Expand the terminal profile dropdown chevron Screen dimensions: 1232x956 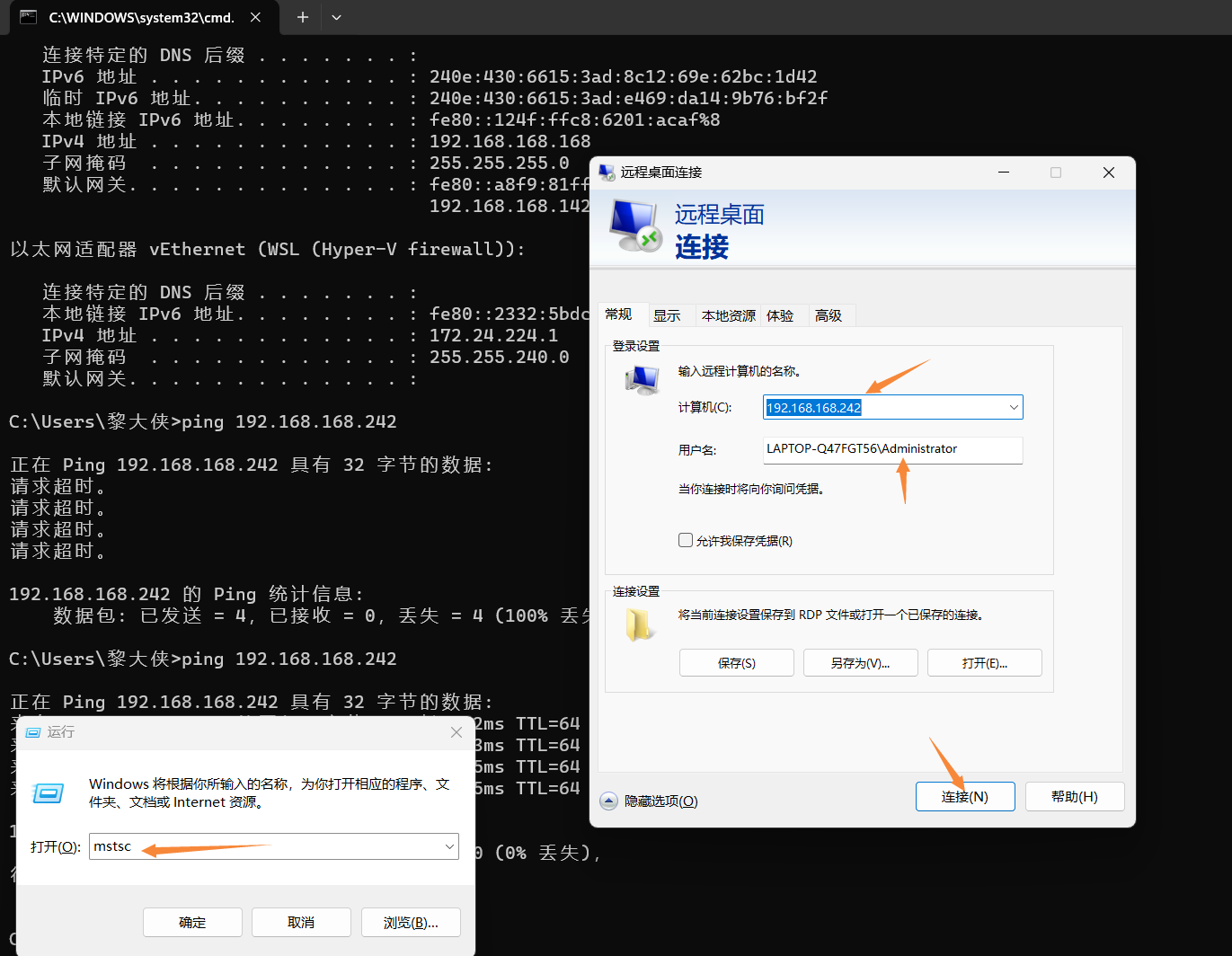click(x=336, y=17)
